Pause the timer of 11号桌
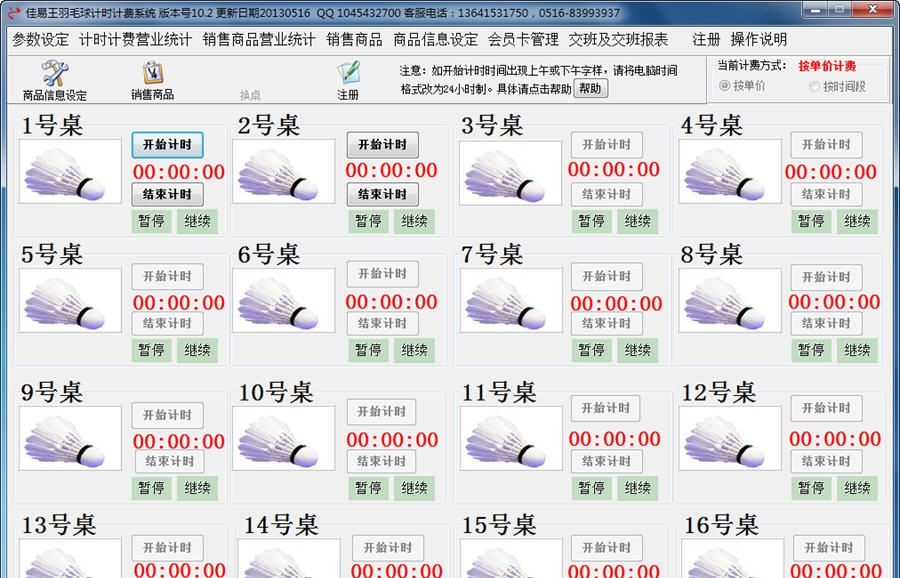The width and height of the screenshot is (900, 578). click(x=592, y=488)
